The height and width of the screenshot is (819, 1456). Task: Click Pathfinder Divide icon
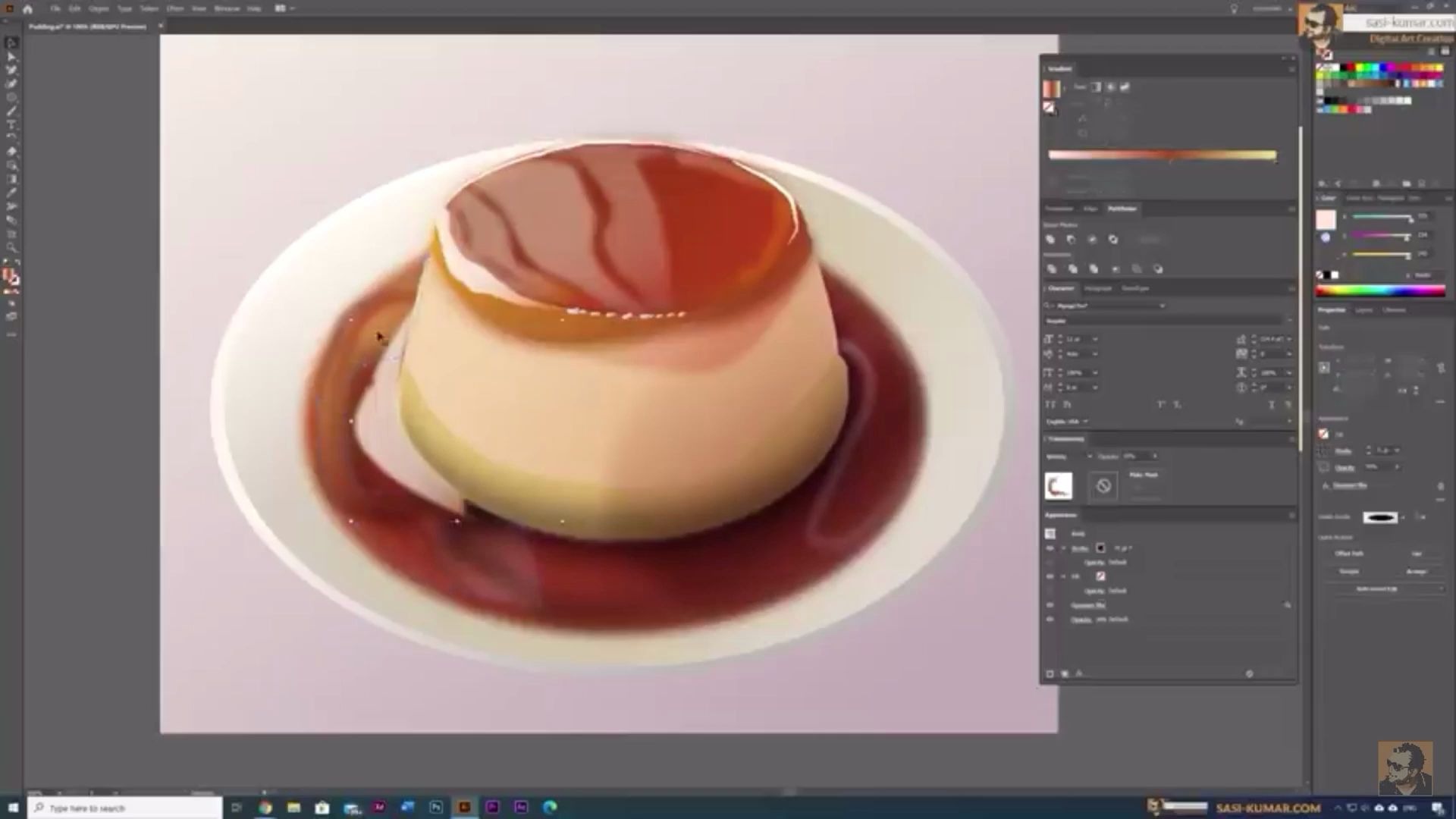click(x=1051, y=269)
